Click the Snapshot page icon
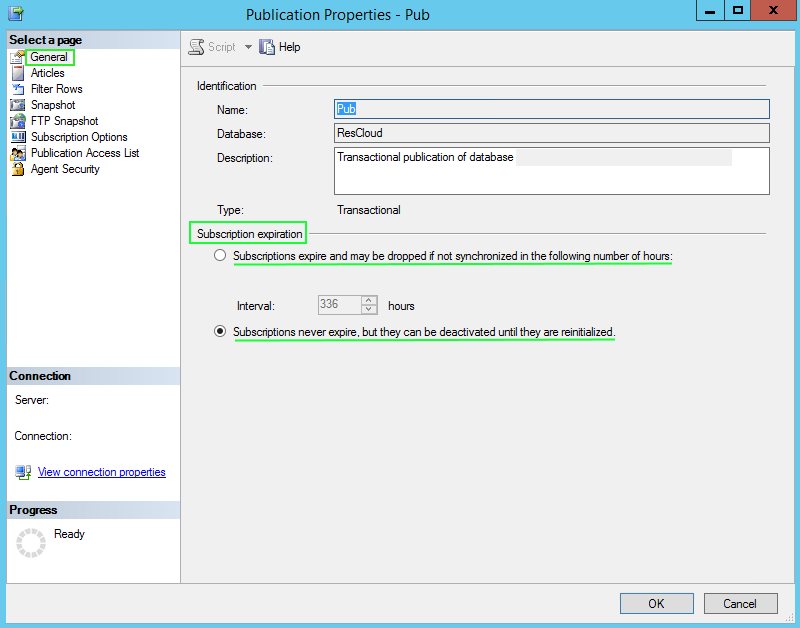Screen dimensions: 800x628 (x=17, y=105)
